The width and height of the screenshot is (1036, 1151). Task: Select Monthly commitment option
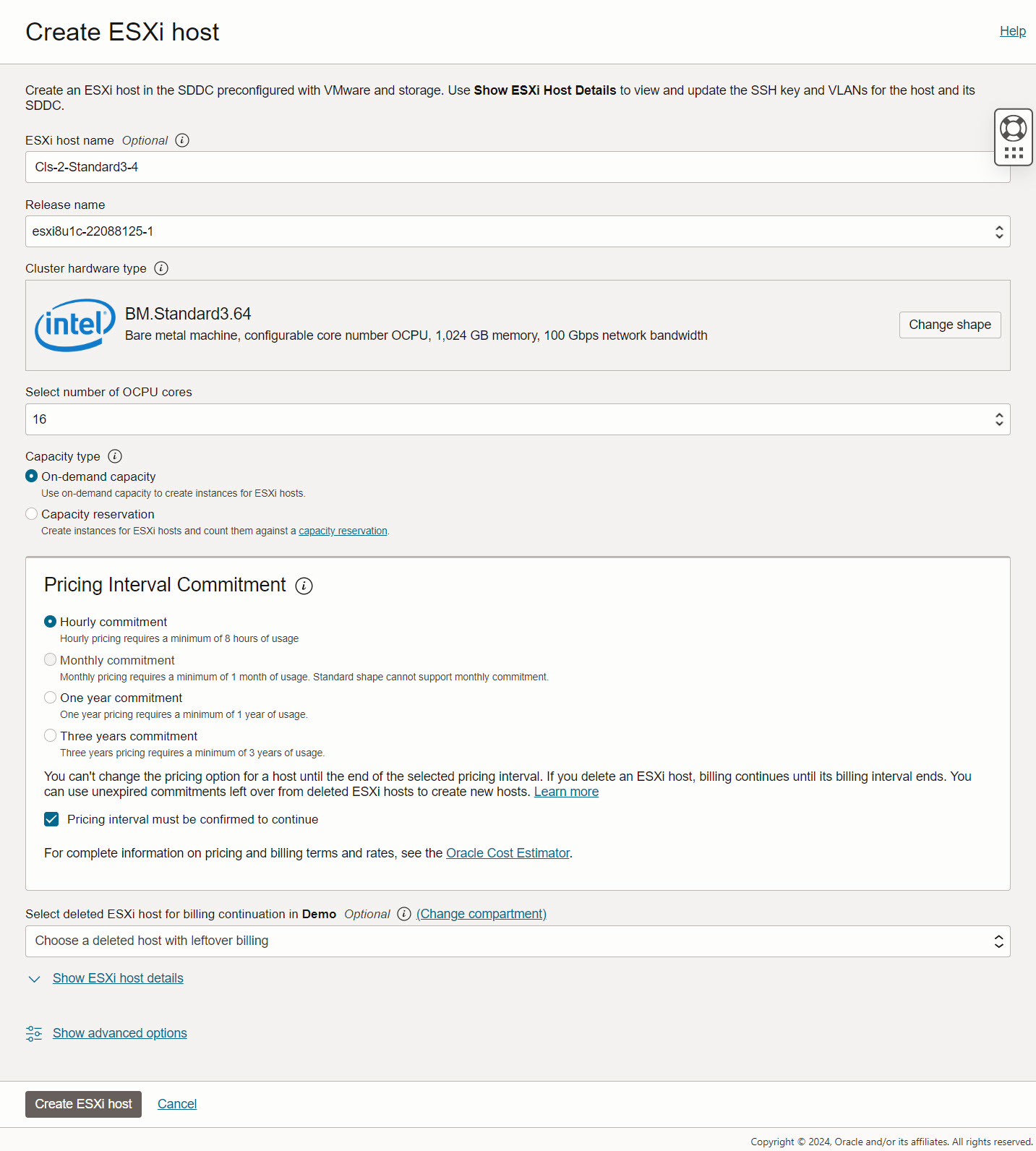point(50,659)
